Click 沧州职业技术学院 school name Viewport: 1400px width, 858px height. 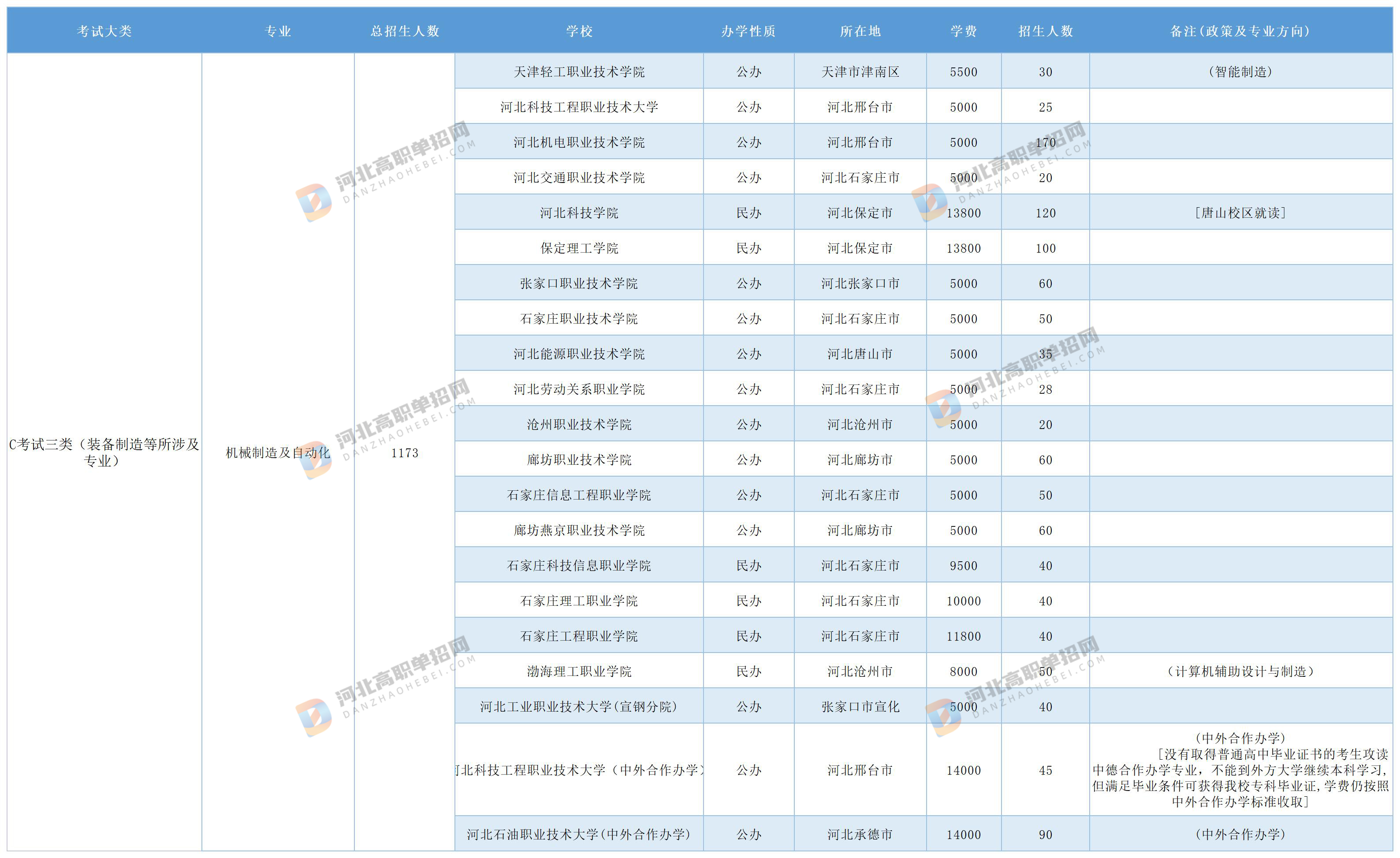tap(579, 424)
